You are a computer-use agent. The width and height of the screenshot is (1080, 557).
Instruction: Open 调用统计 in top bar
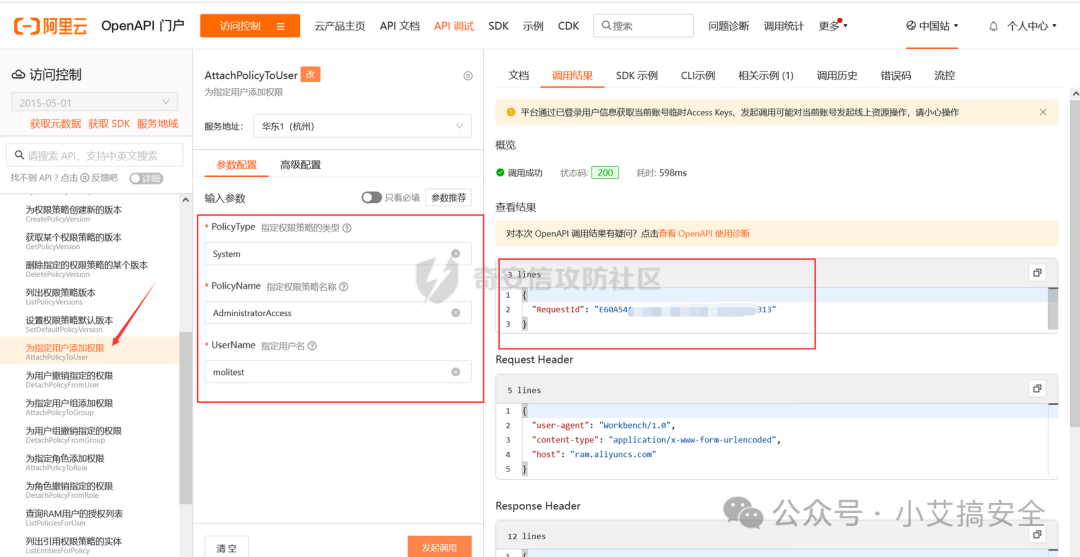[x=784, y=26]
